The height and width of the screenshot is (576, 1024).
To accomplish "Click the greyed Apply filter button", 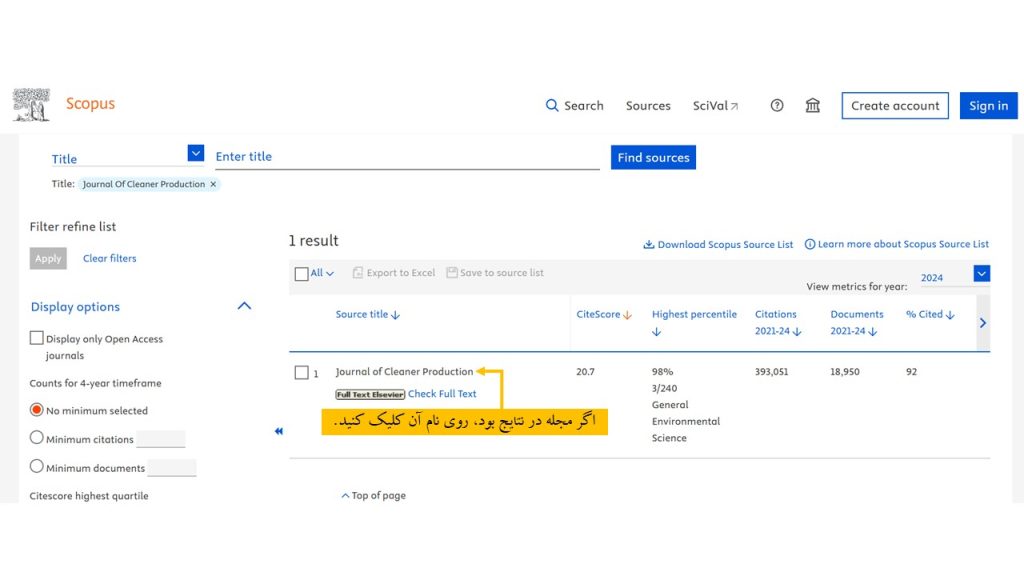I will coord(48,258).
